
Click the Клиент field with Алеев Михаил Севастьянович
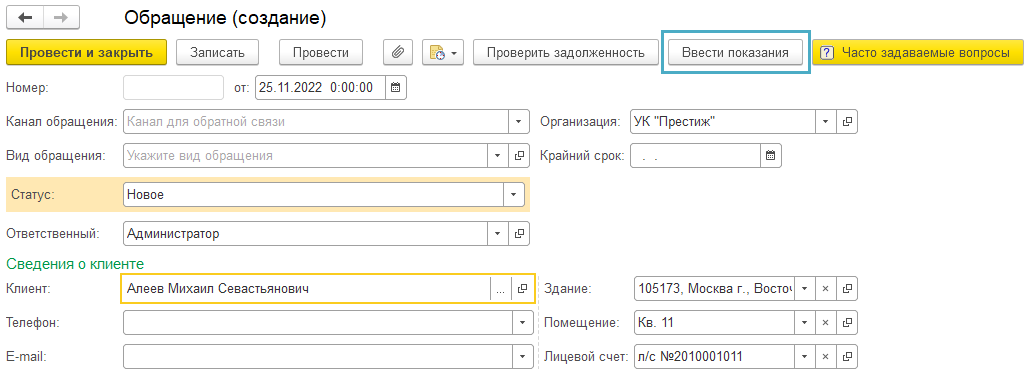tap(306, 288)
